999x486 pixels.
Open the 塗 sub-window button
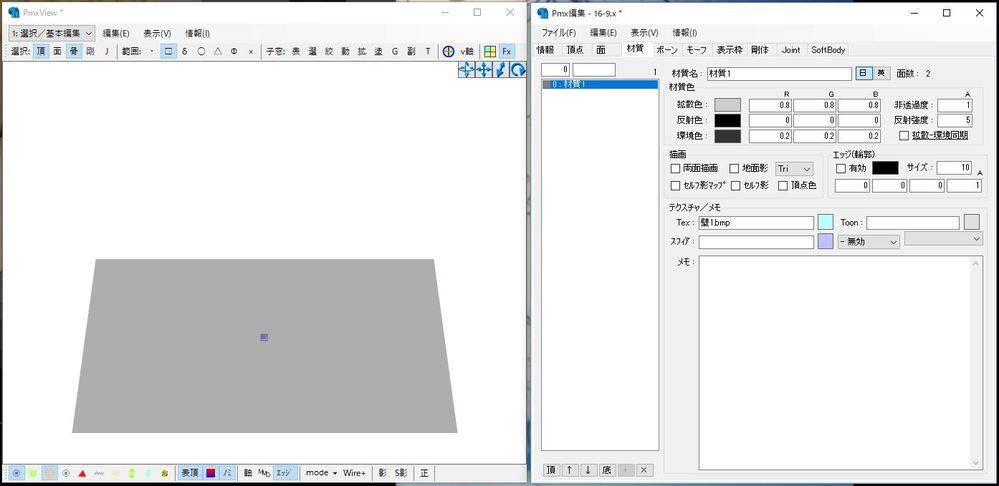pyautogui.click(x=378, y=52)
